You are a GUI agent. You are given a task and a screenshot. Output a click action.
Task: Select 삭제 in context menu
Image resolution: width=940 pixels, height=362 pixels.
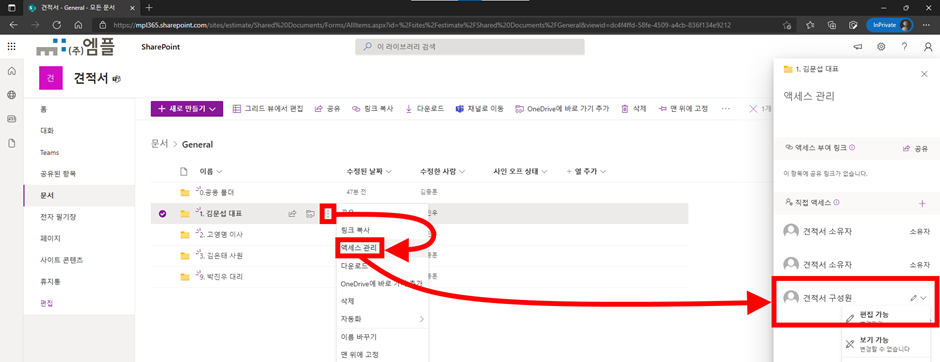coord(347,301)
